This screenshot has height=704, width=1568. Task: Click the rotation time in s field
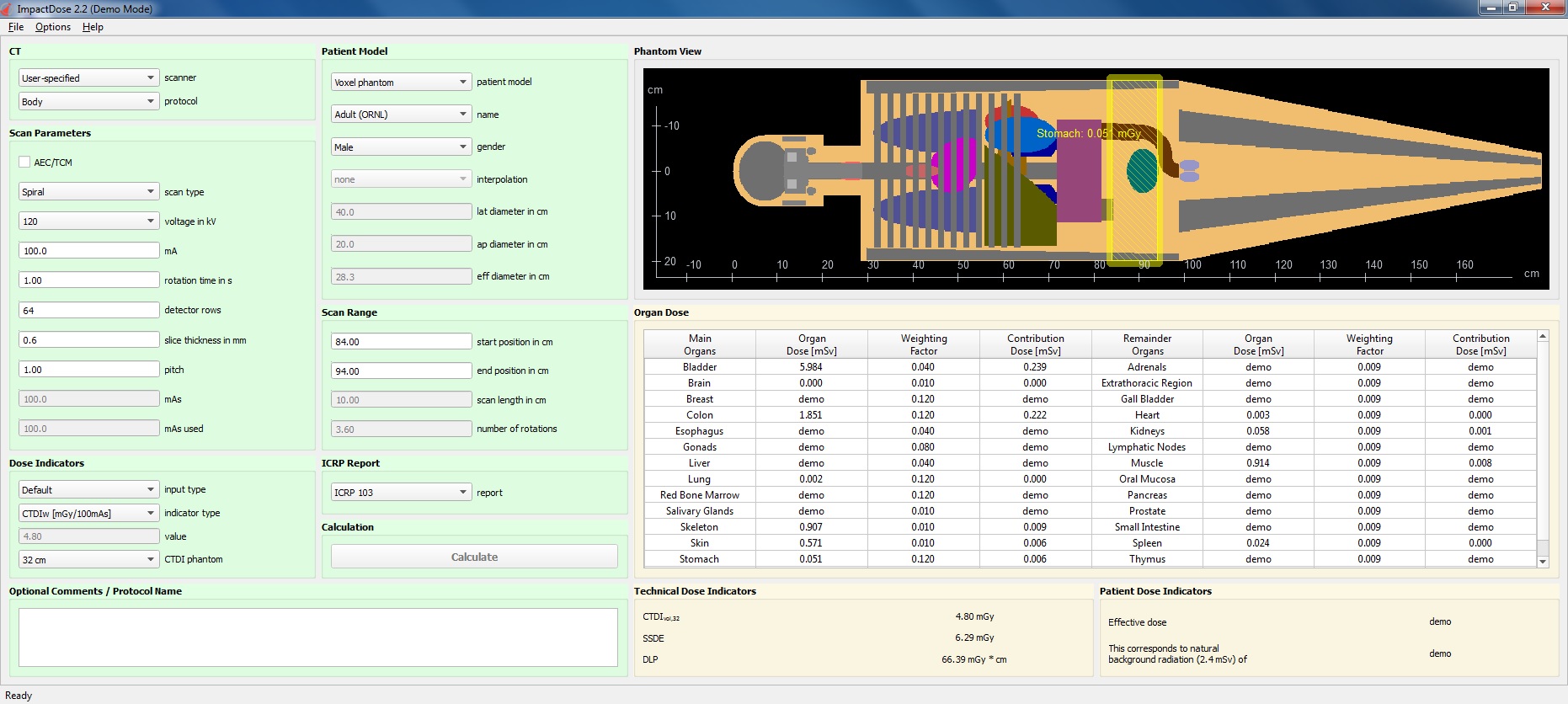coord(88,280)
